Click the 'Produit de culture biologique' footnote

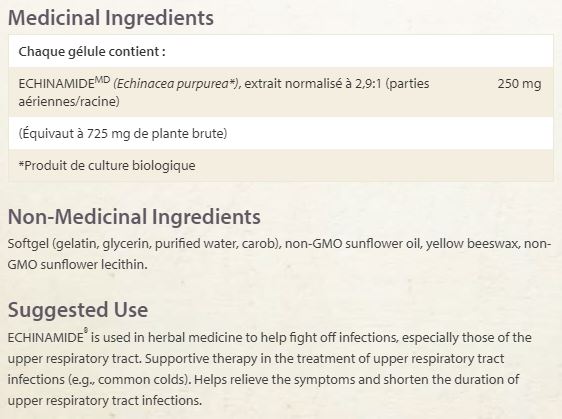click(107, 166)
